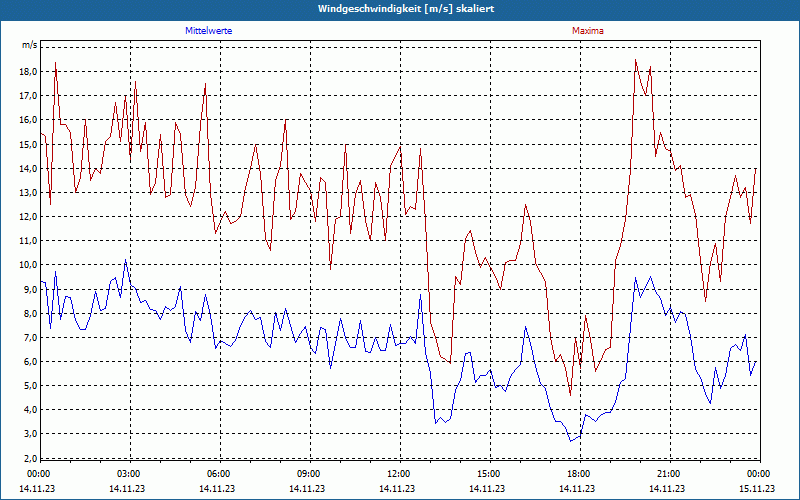Click the 18:00 time axis label

(x=579, y=474)
